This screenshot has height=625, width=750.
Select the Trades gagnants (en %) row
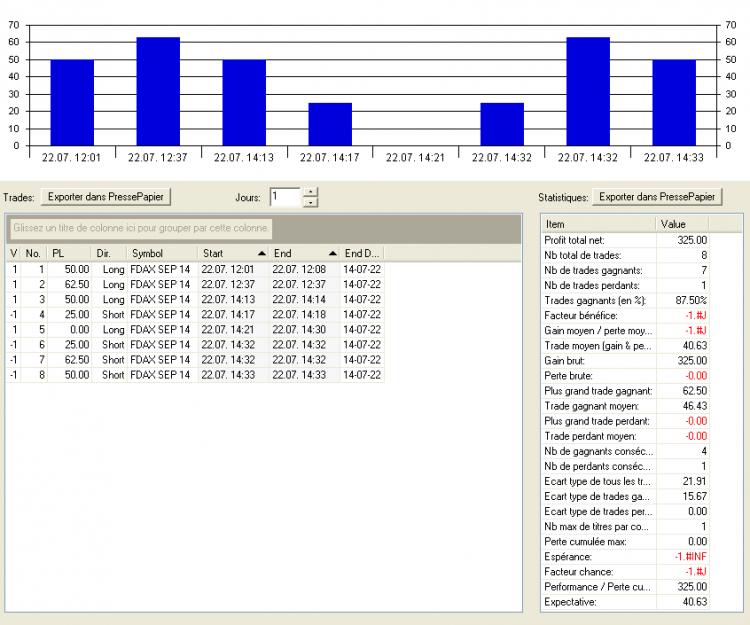[625, 300]
